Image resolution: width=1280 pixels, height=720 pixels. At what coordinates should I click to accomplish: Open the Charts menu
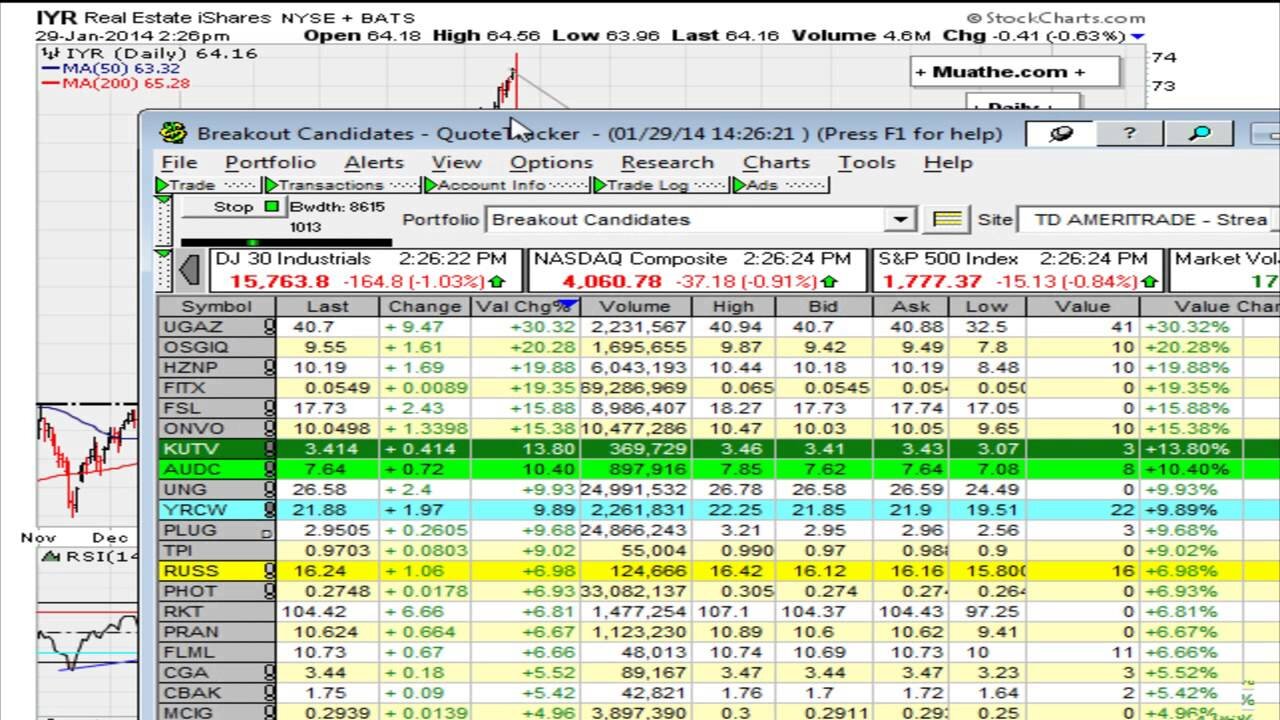(776, 162)
